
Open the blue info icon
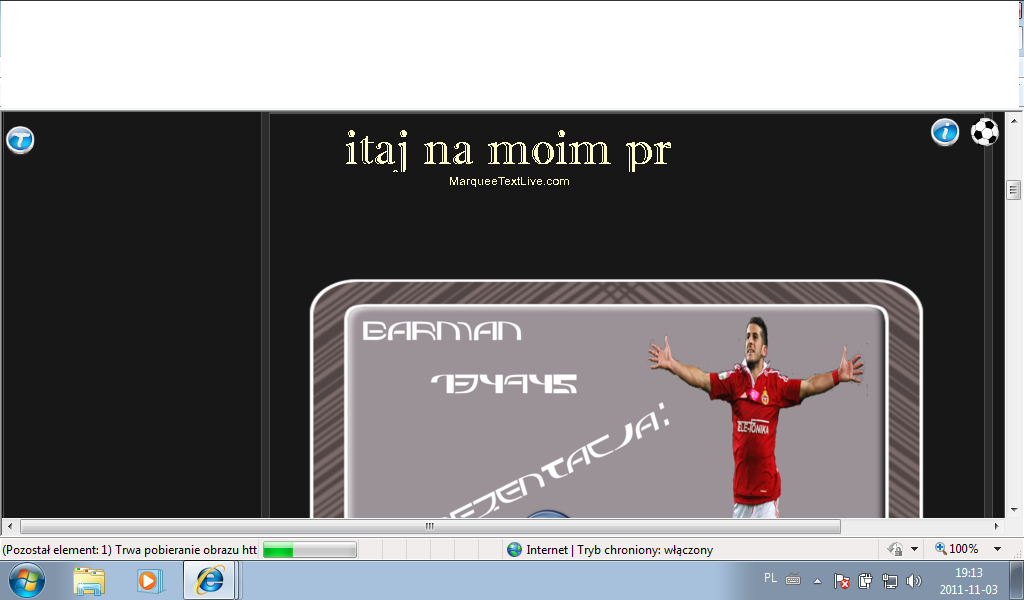945,132
